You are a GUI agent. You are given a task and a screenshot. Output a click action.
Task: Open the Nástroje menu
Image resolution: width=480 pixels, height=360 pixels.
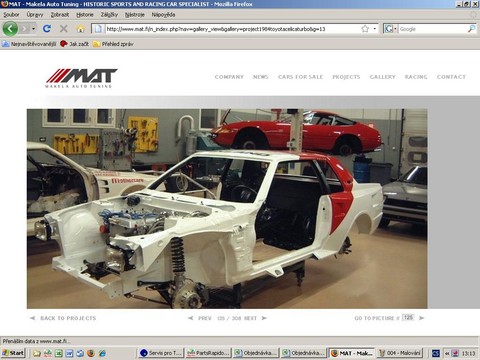pyautogui.click(x=135, y=15)
